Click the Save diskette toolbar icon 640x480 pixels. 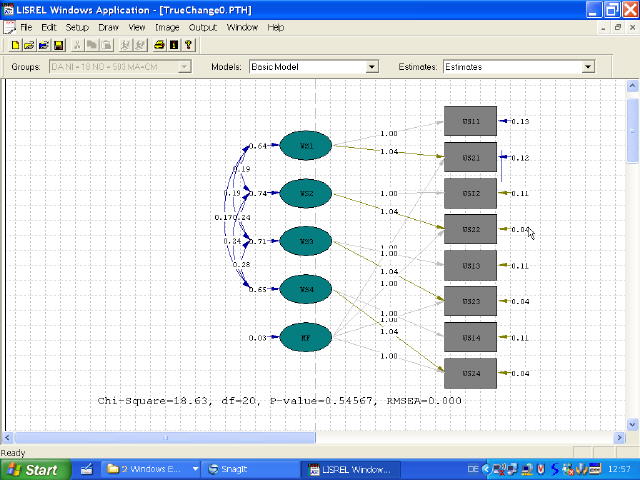click(x=59, y=45)
